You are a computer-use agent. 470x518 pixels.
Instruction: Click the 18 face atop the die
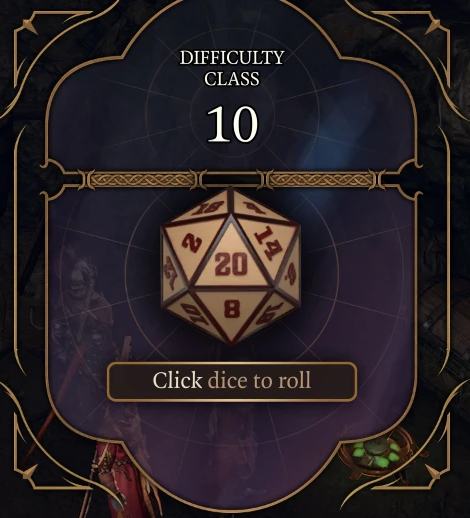click(206, 208)
